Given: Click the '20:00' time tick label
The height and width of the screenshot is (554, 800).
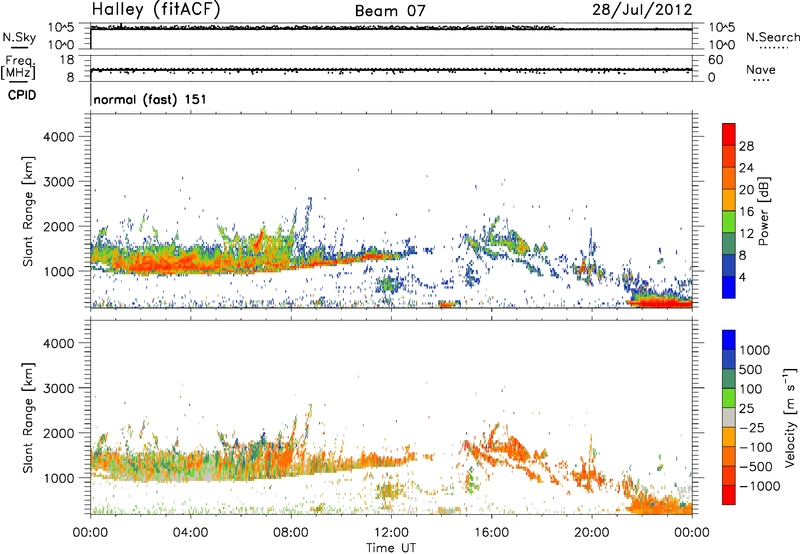Looking at the screenshot, I should click(592, 533).
